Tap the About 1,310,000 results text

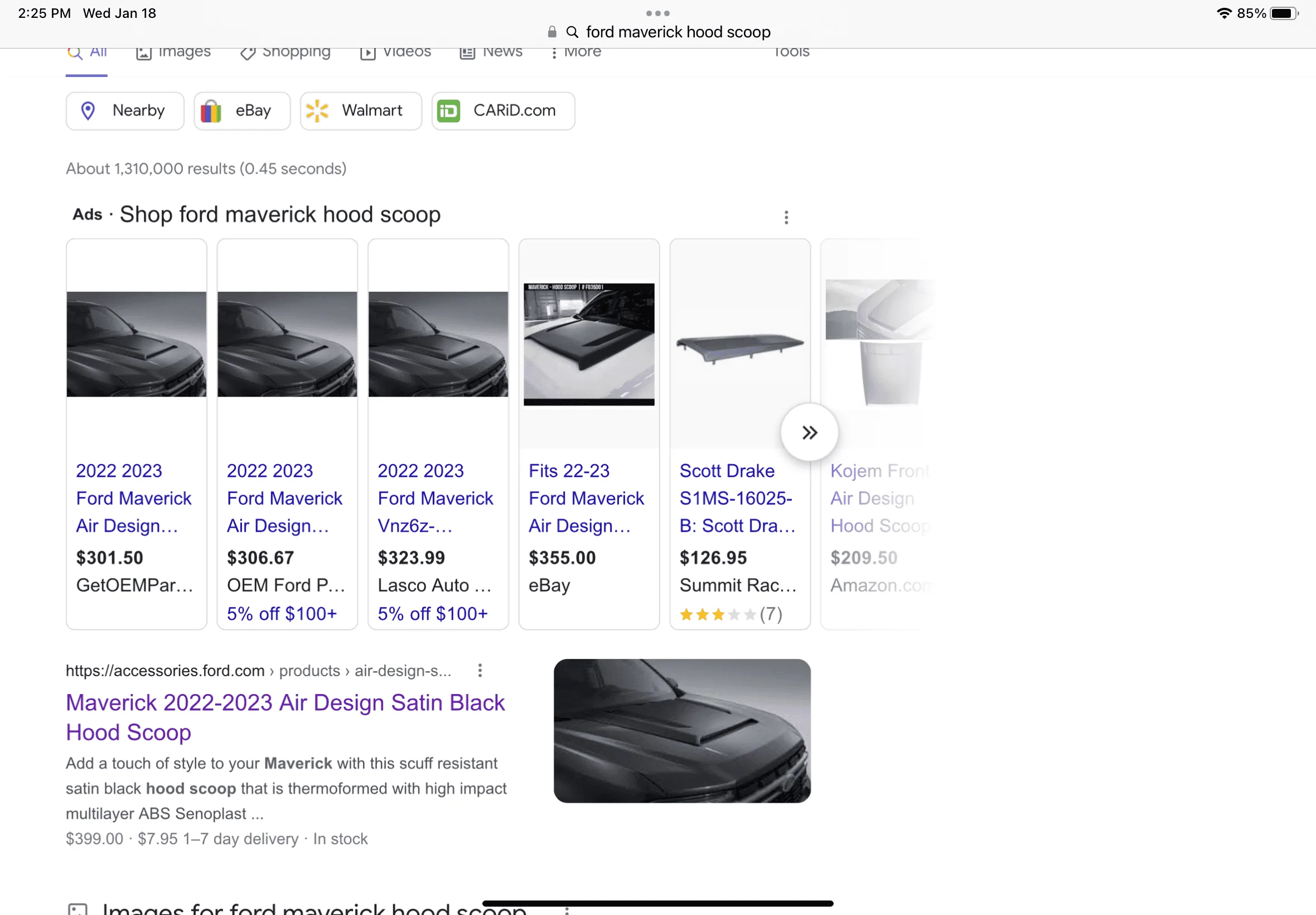point(206,168)
